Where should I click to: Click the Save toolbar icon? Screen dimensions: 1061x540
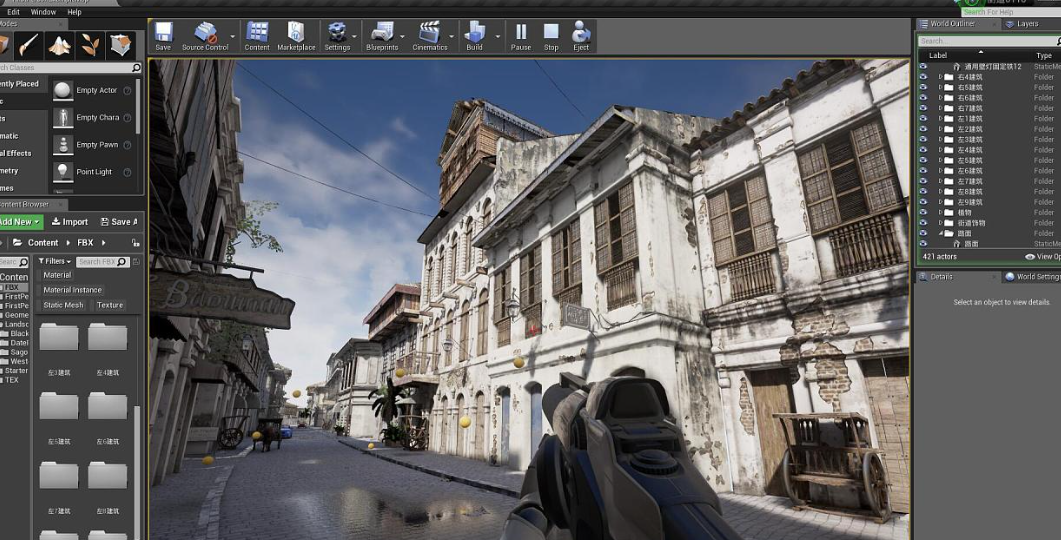(x=163, y=32)
